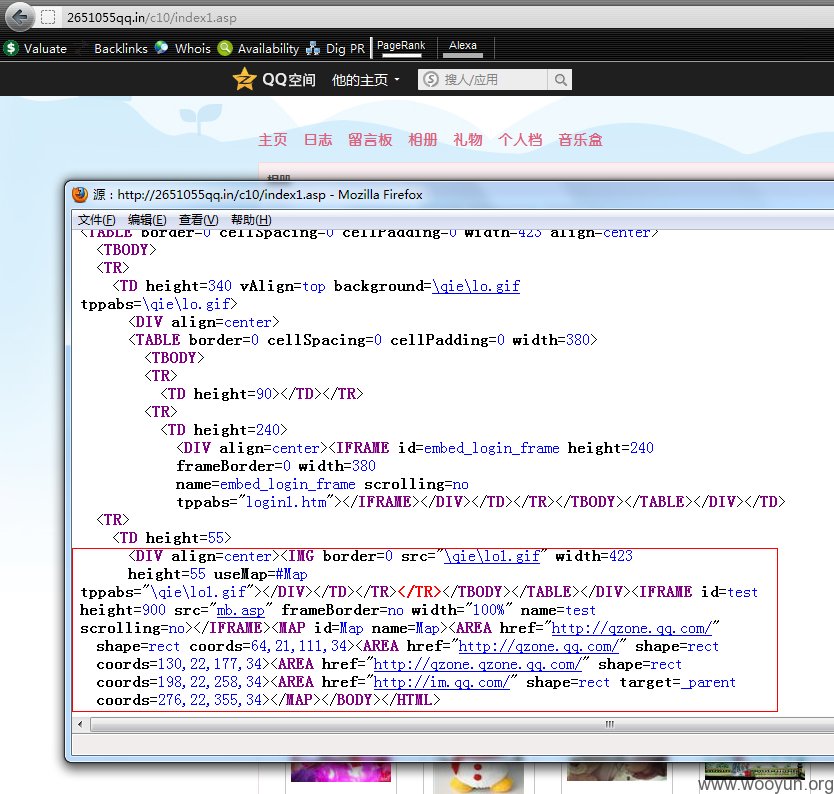Screen dimensions: 834x794
Task: Open the 主页 tab
Action: pos(273,140)
